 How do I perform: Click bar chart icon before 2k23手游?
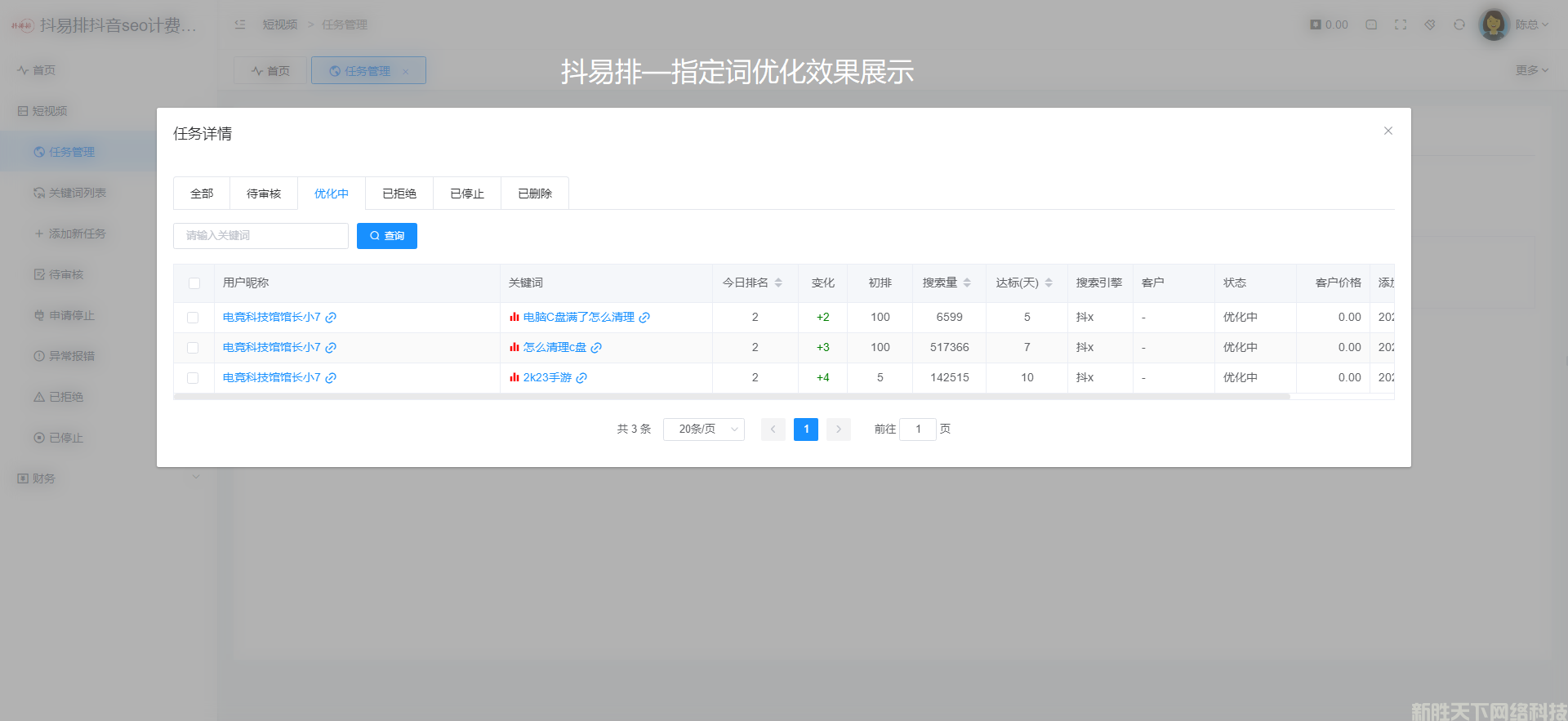pyautogui.click(x=514, y=377)
